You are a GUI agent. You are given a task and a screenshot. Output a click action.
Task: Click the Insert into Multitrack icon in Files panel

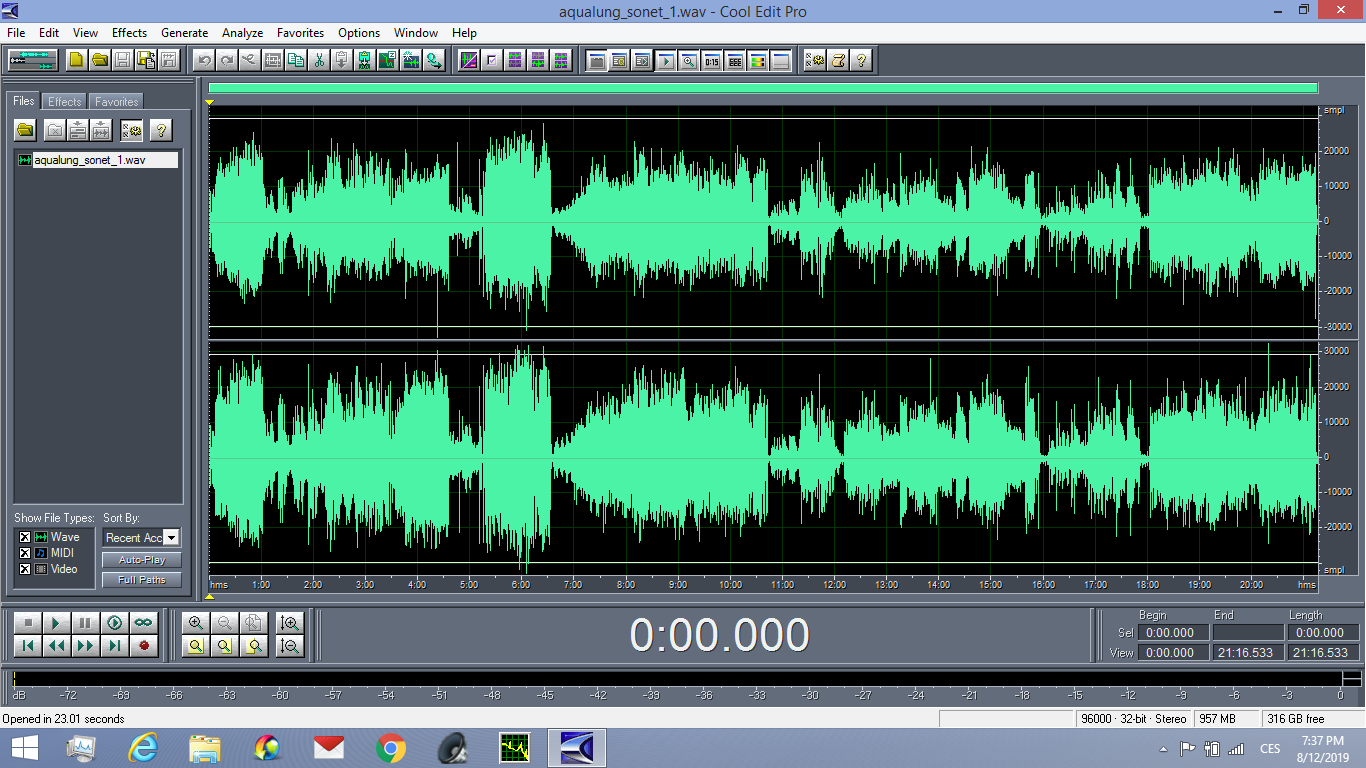[x=78, y=130]
